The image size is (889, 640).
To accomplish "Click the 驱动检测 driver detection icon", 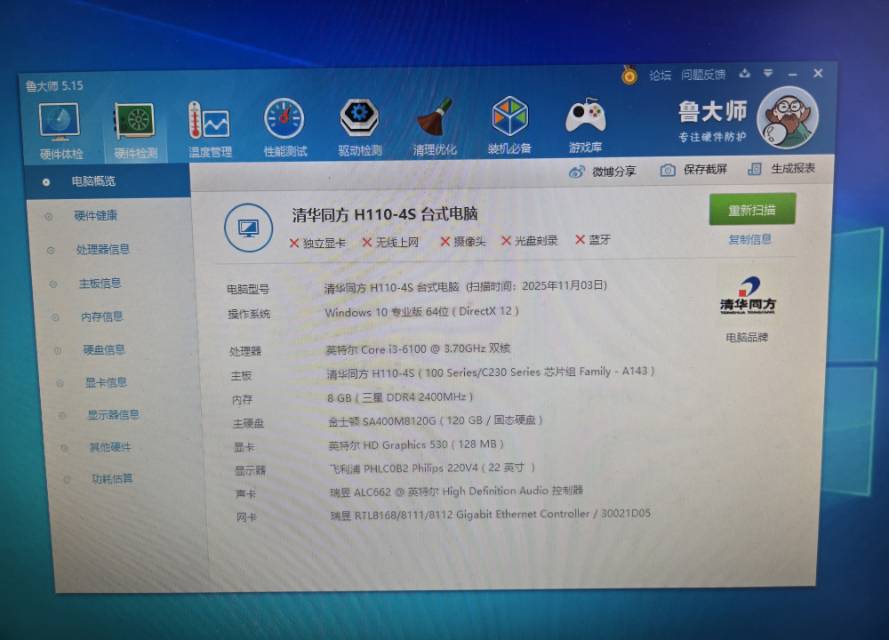I will point(359,119).
